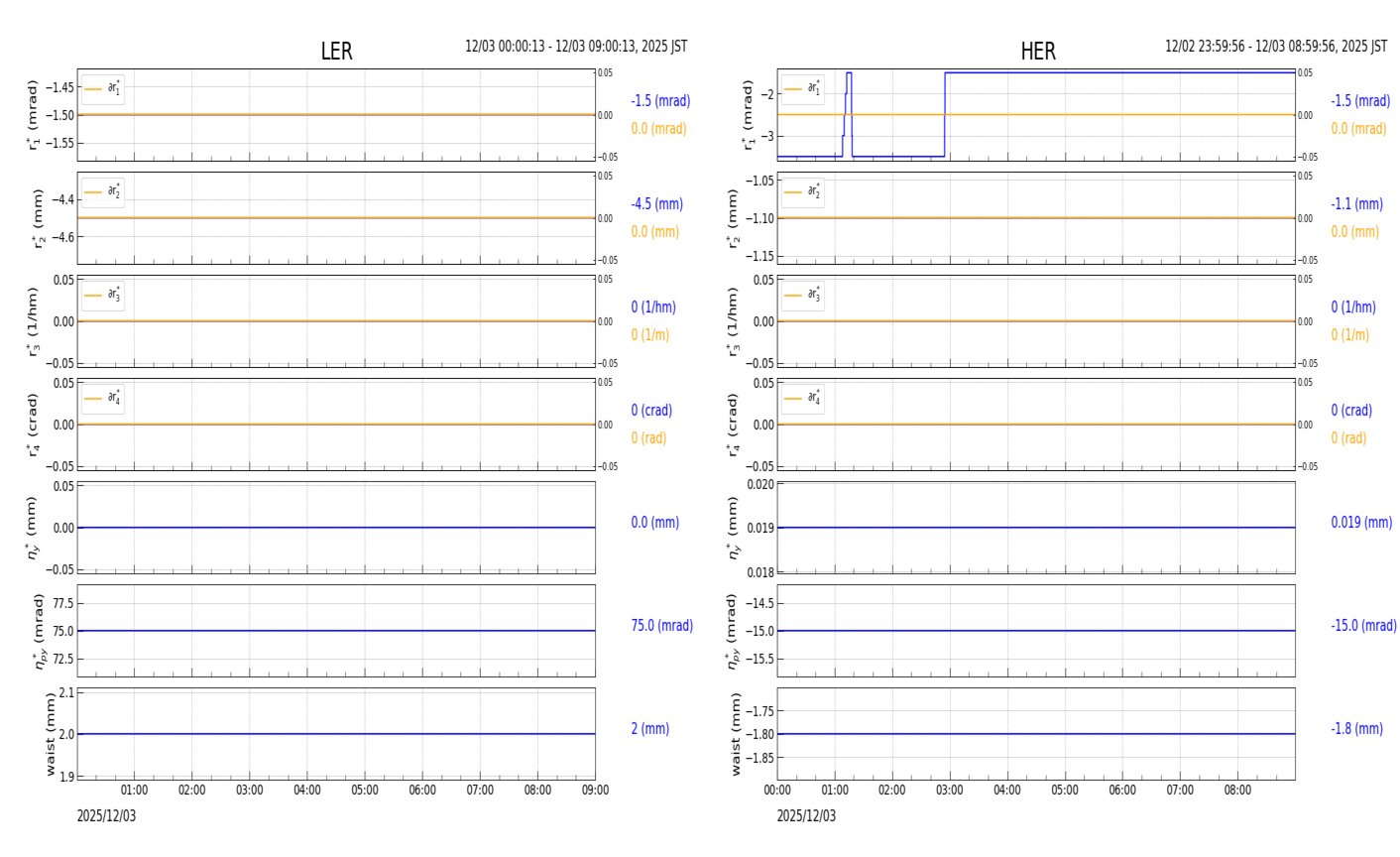
Task: Click the r1* (mrad) axis label in HER
Action: tap(747, 115)
